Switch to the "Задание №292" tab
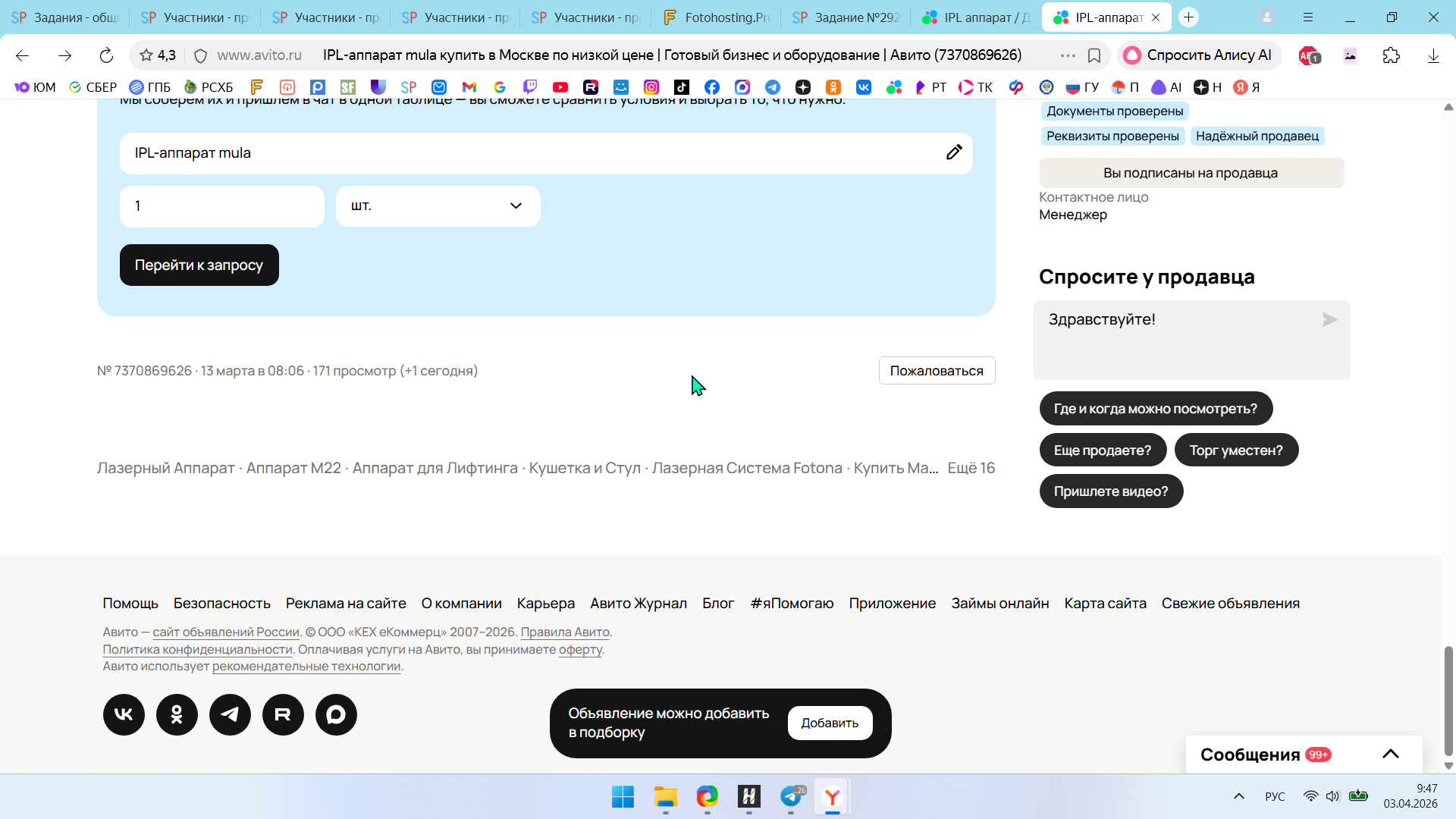This screenshot has height=819, width=1456. [x=846, y=17]
